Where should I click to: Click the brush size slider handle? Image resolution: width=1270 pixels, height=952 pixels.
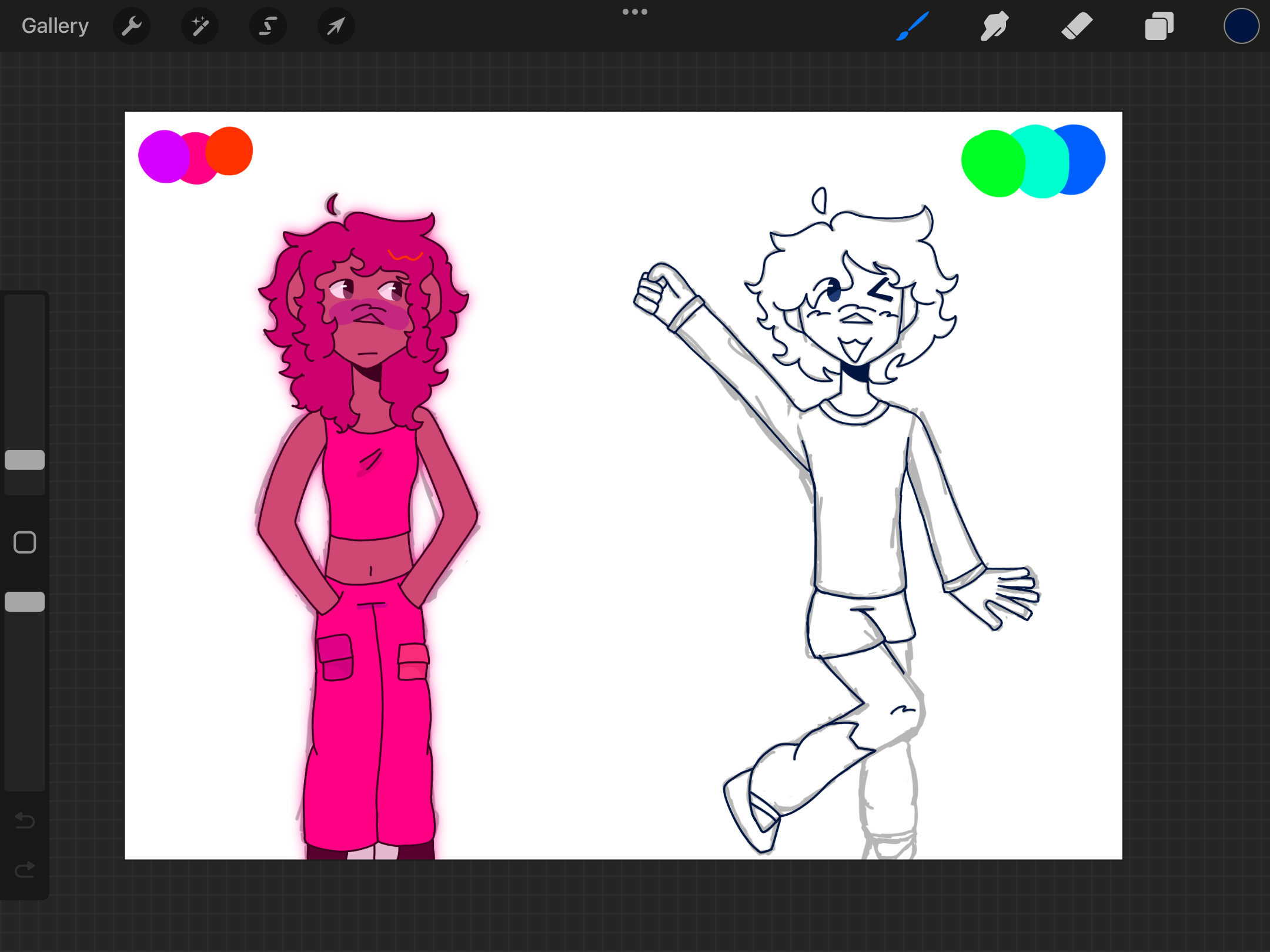click(x=25, y=460)
